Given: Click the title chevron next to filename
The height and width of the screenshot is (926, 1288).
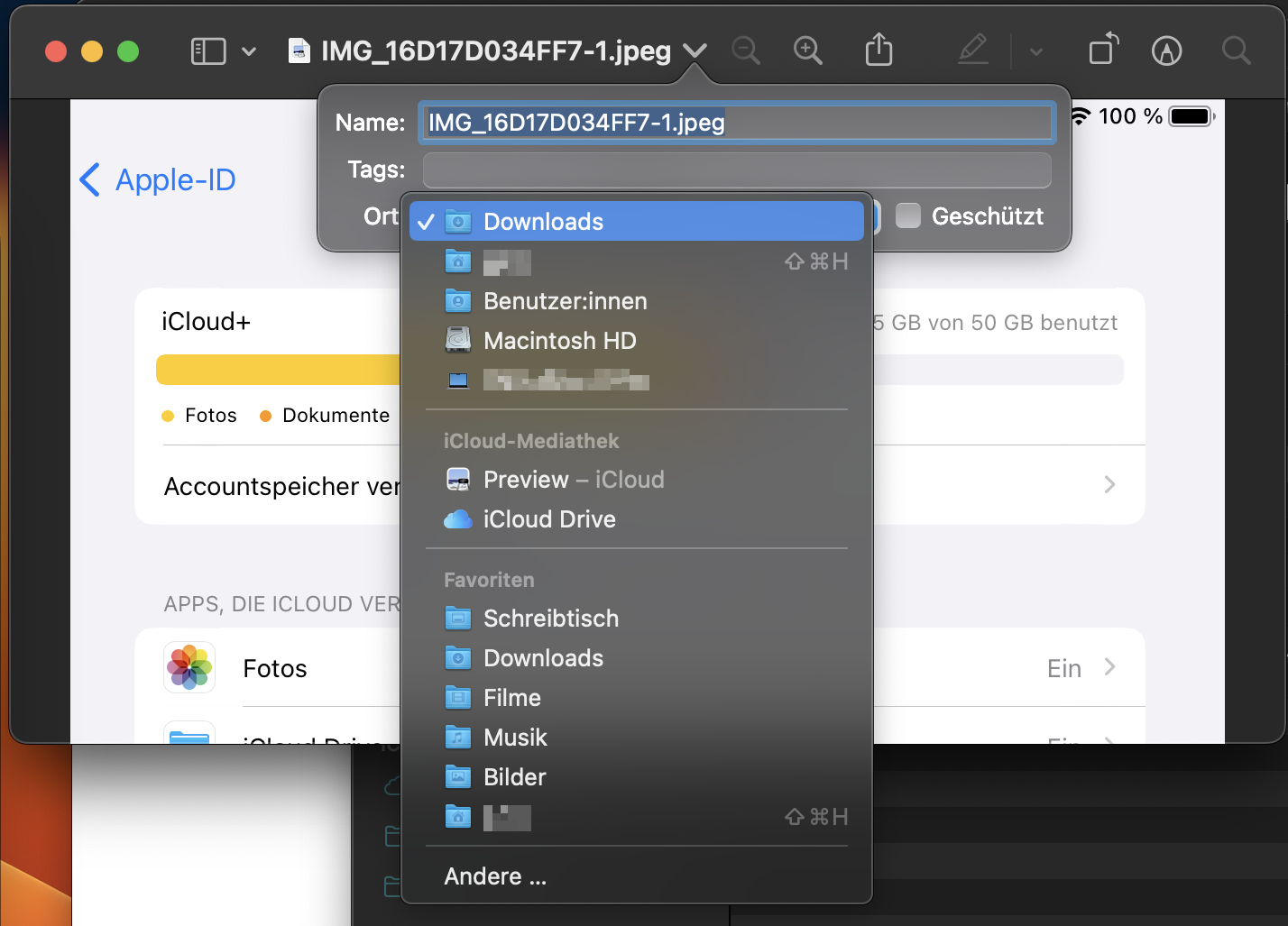Looking at the screenshot, I should 695,50.
